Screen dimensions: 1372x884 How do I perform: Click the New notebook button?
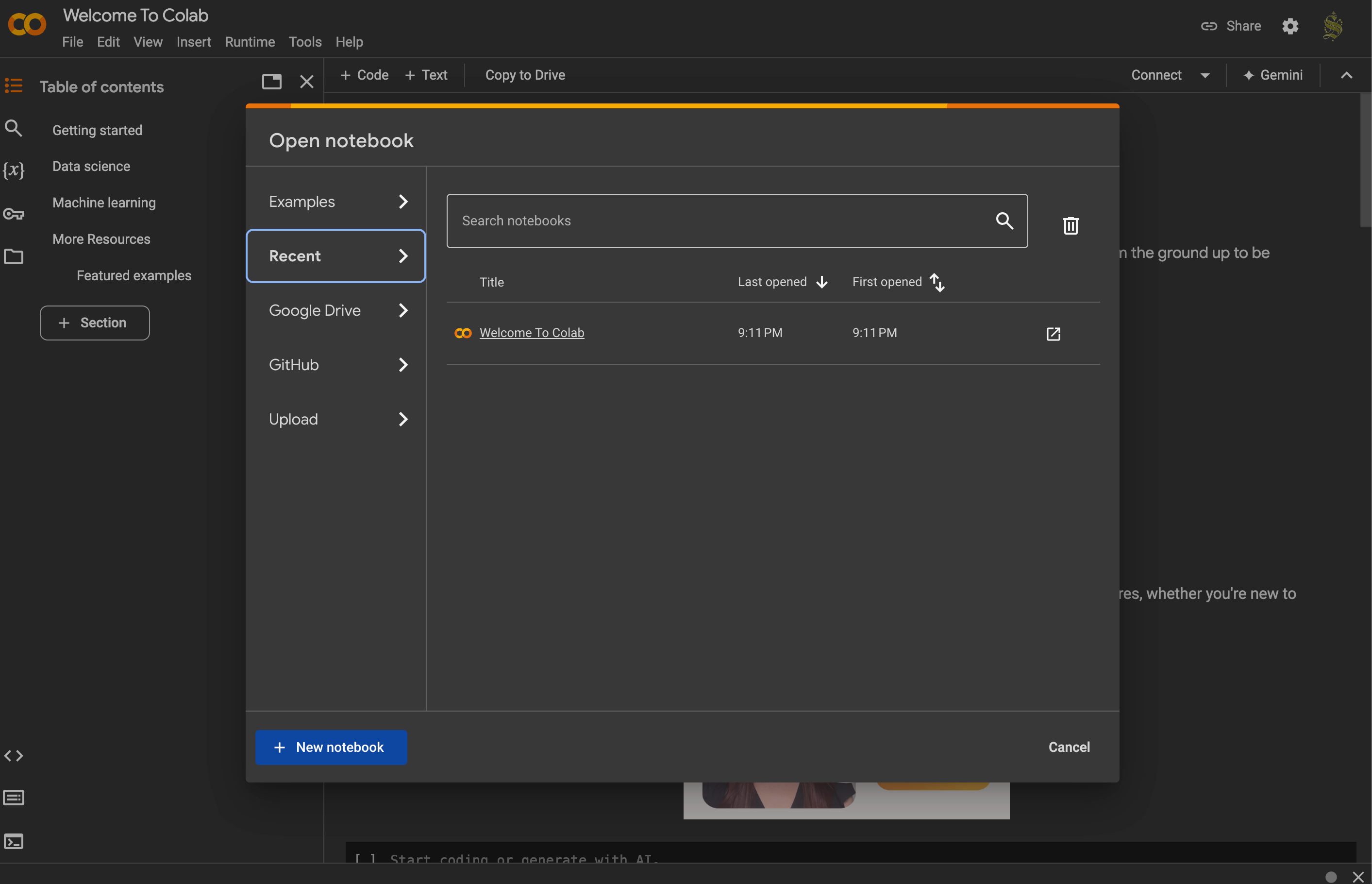(331, 748)
